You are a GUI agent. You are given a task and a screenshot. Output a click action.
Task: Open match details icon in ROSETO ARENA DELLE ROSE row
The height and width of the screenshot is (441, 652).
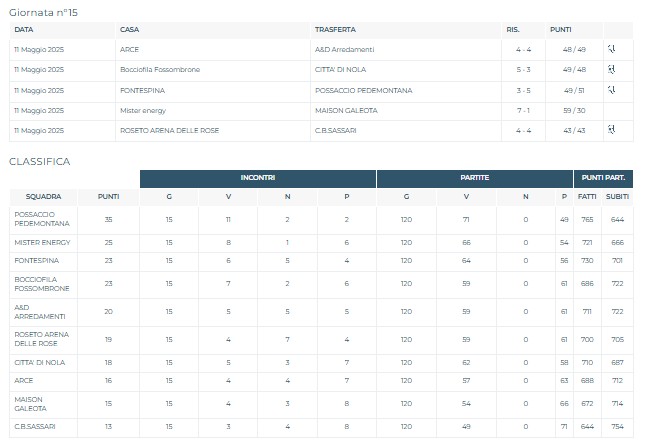click(611, 130)
